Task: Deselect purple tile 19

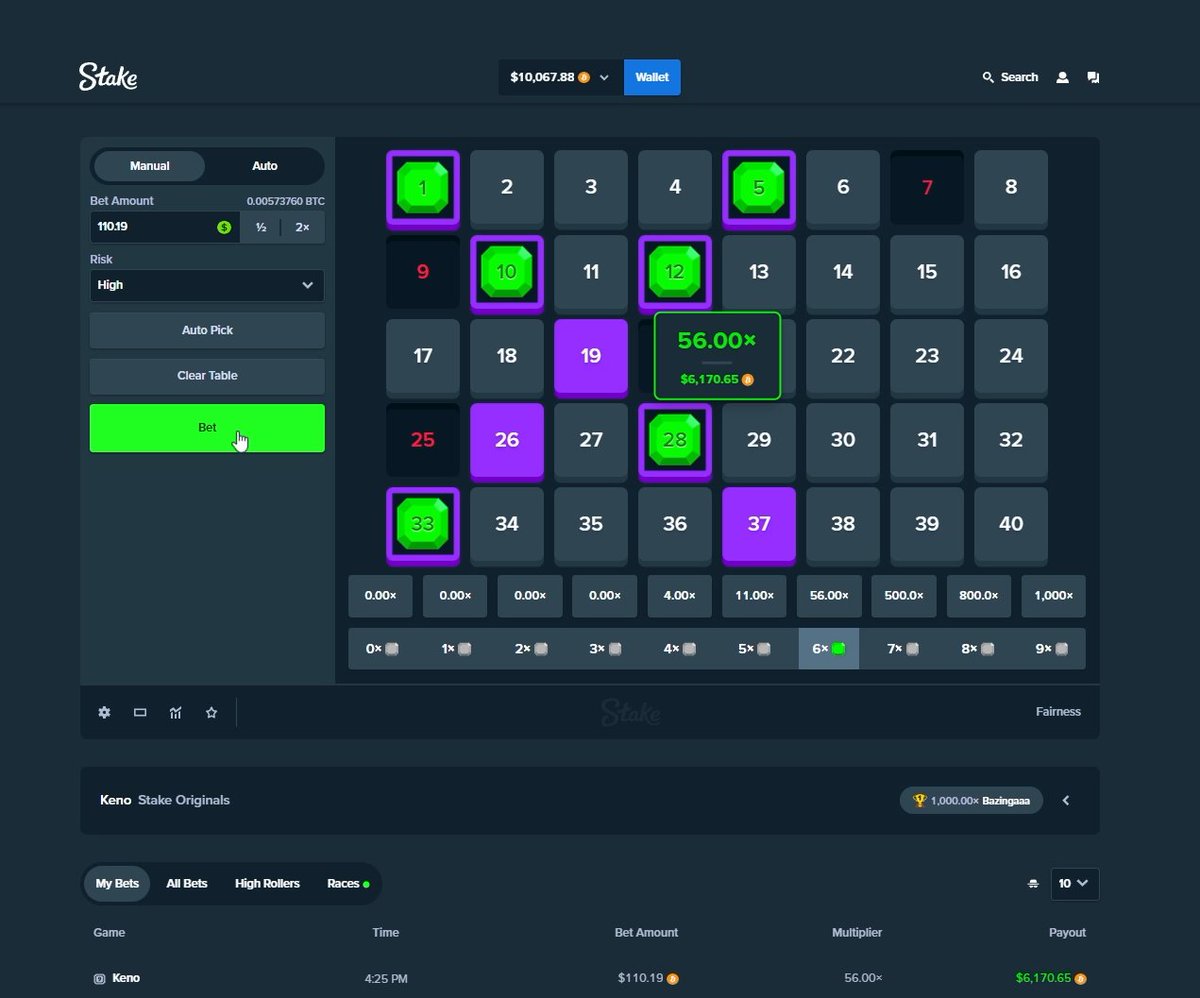Action: tap(591, 356)
